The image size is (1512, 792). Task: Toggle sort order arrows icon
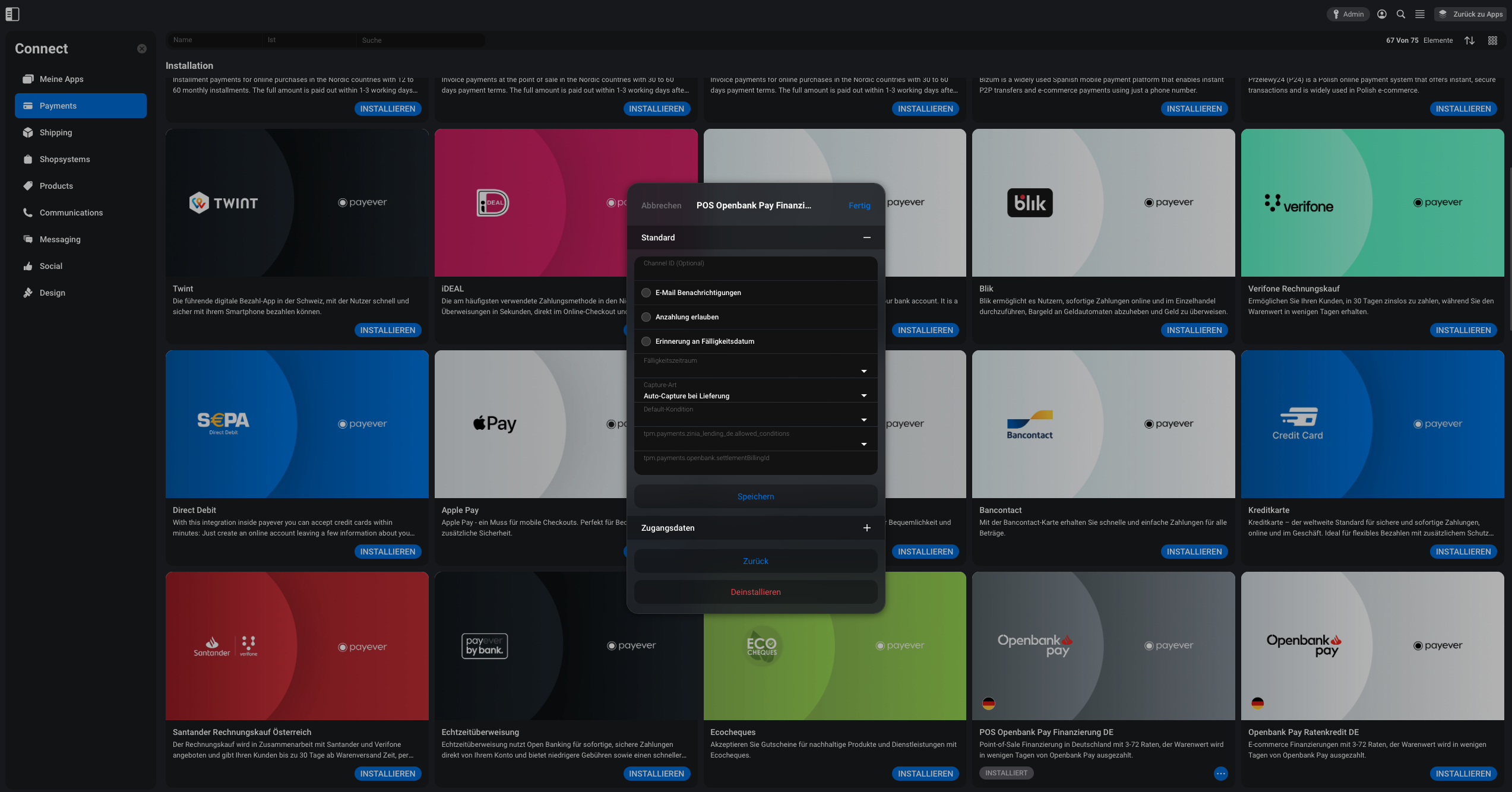1469,40
